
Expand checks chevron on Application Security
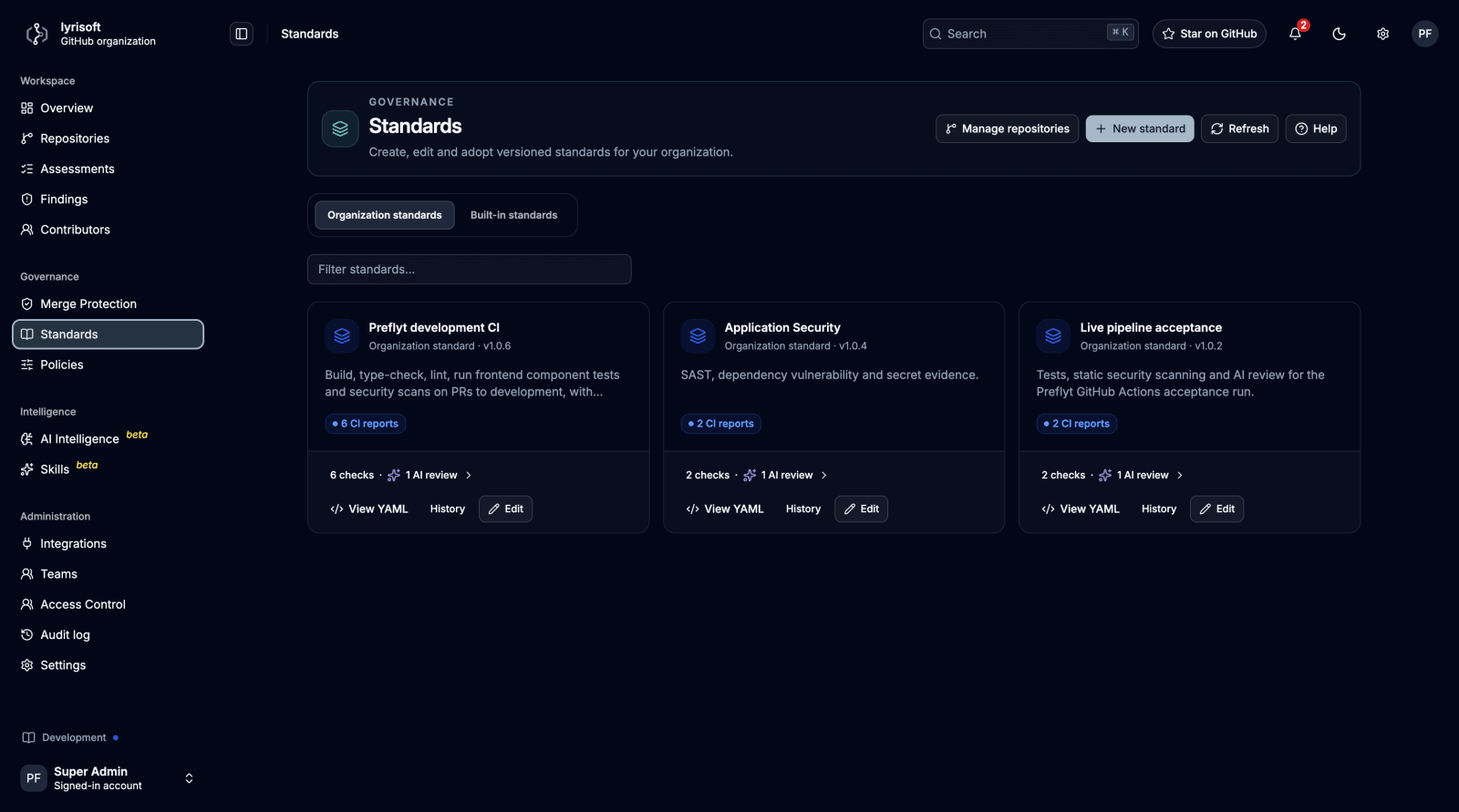(824, 475)
